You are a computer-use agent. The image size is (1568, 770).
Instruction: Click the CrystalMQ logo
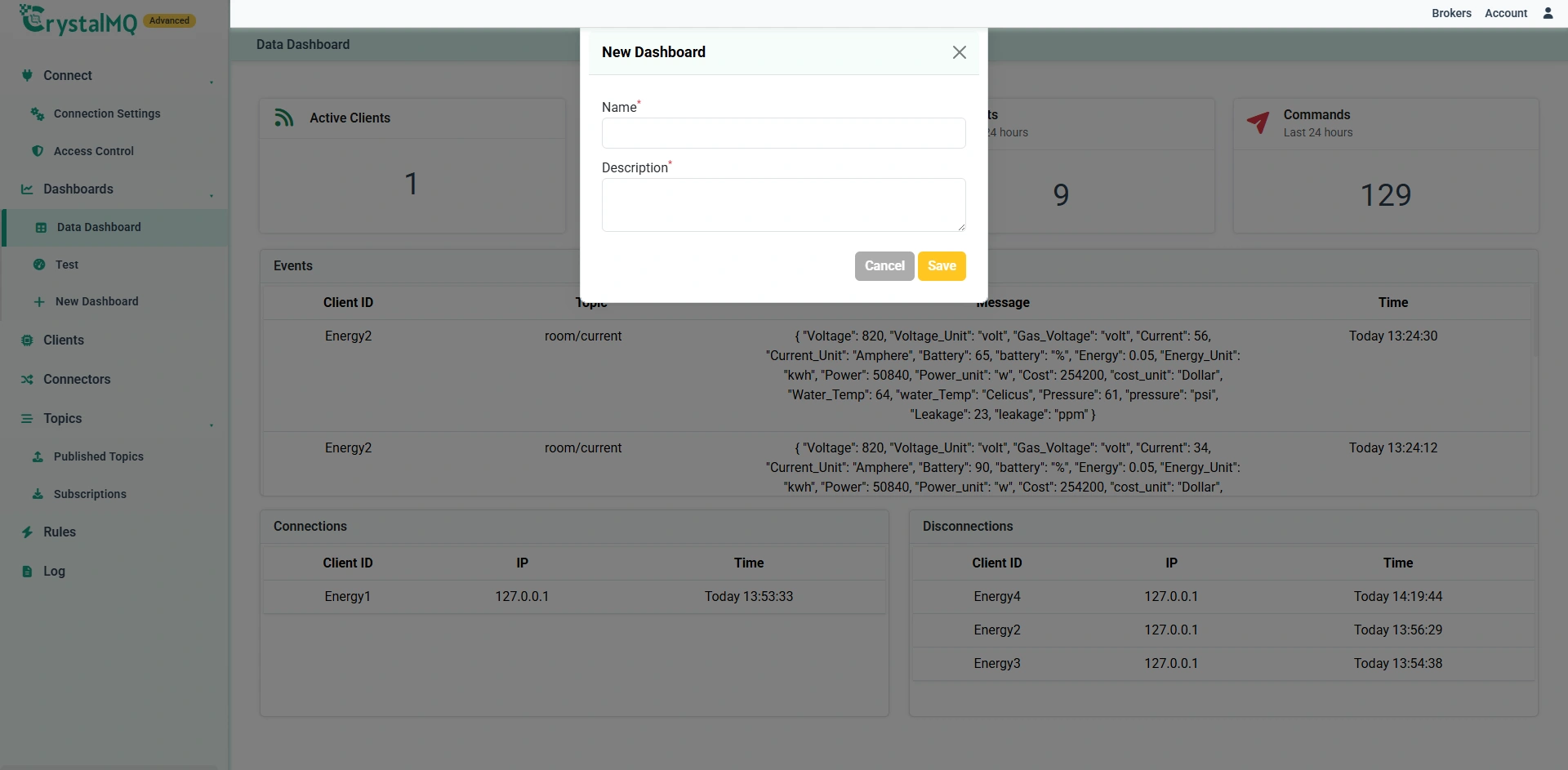point(79,20)
